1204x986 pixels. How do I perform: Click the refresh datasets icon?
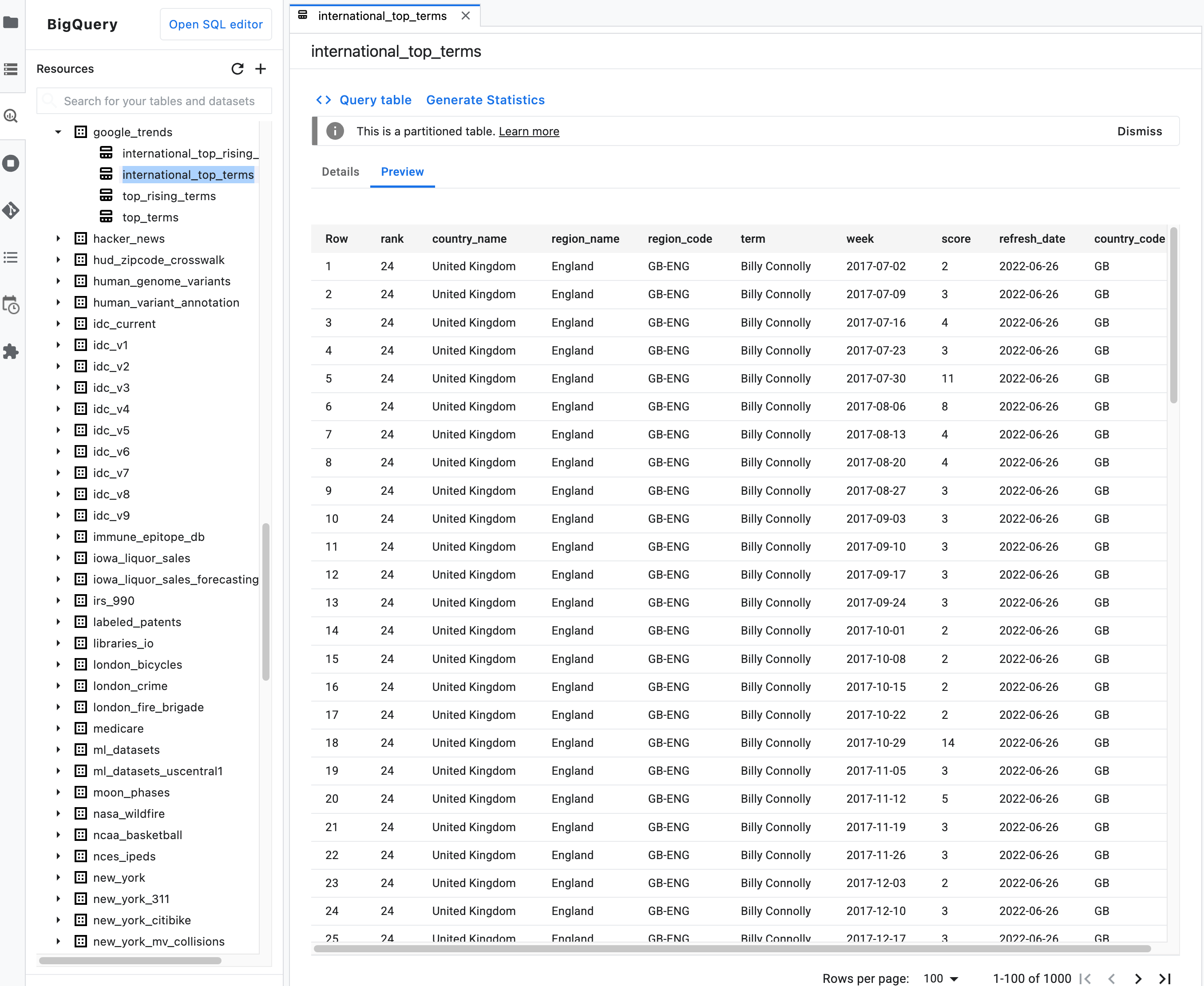point(236,68)
